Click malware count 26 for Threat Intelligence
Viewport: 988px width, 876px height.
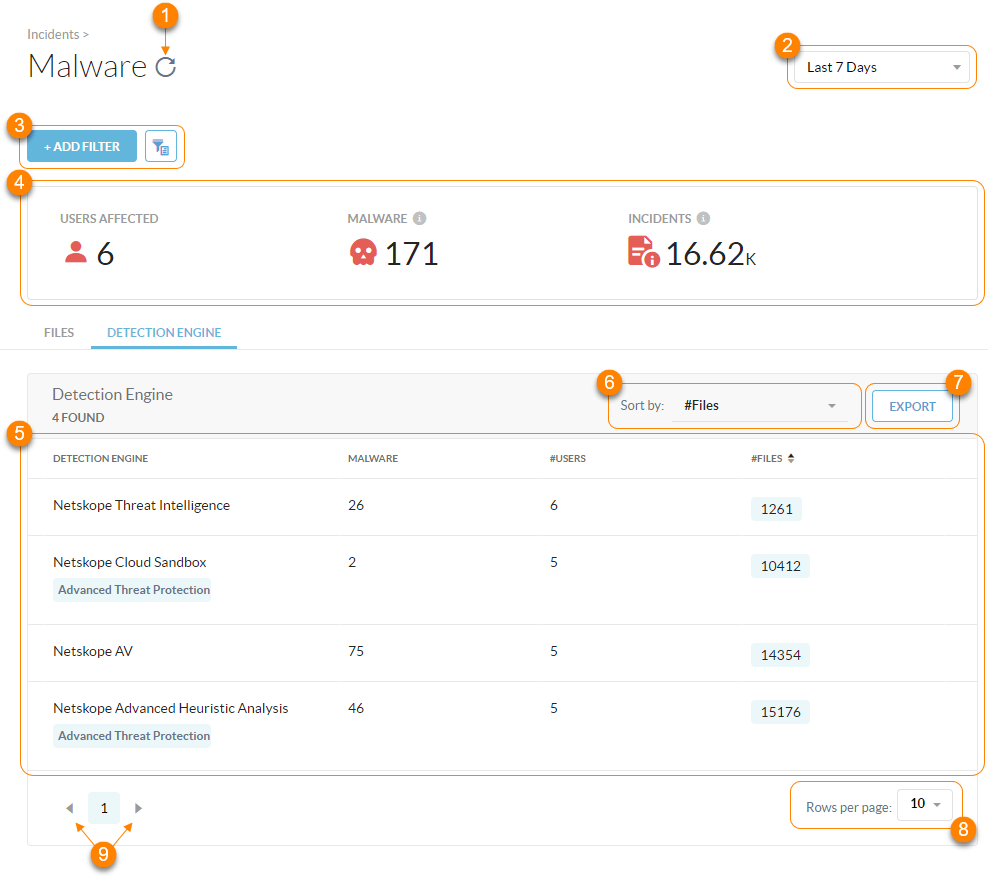(x=356, y=505)
